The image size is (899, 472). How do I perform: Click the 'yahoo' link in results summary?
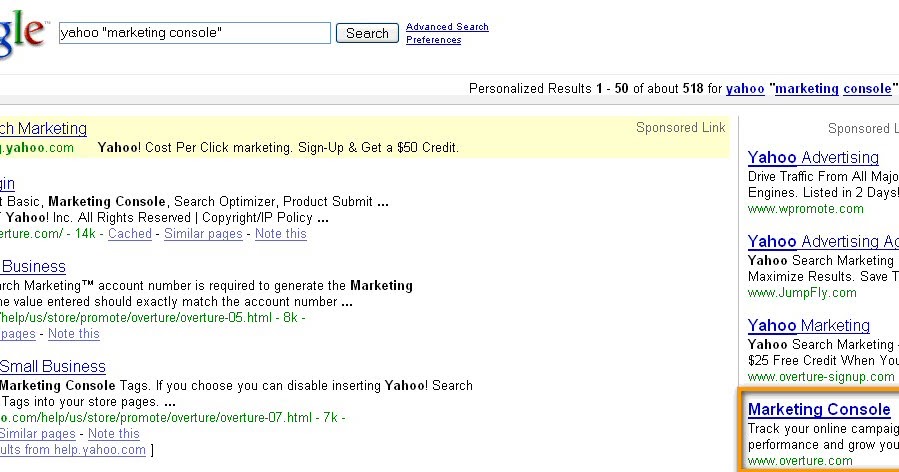click(x=745, y=88)
